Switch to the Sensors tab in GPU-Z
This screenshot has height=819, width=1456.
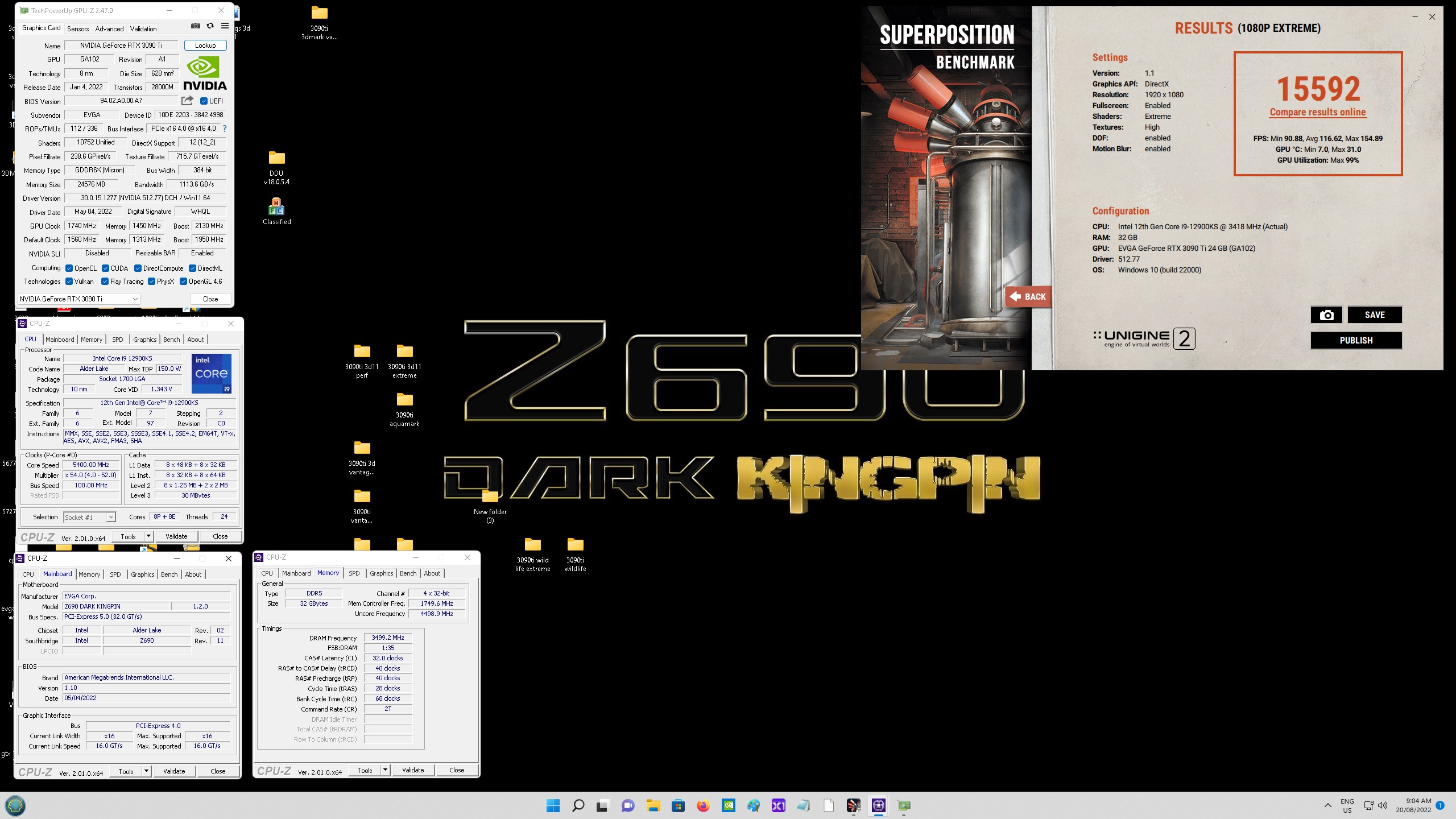78,28
